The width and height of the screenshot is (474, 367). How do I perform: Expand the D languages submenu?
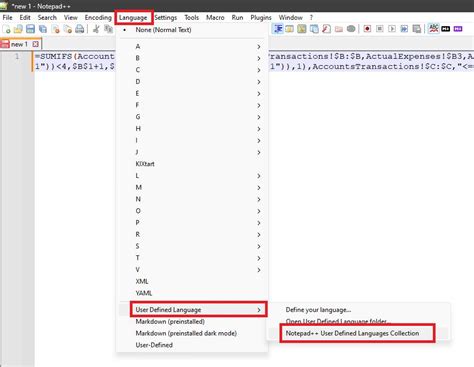coord(192,82)
